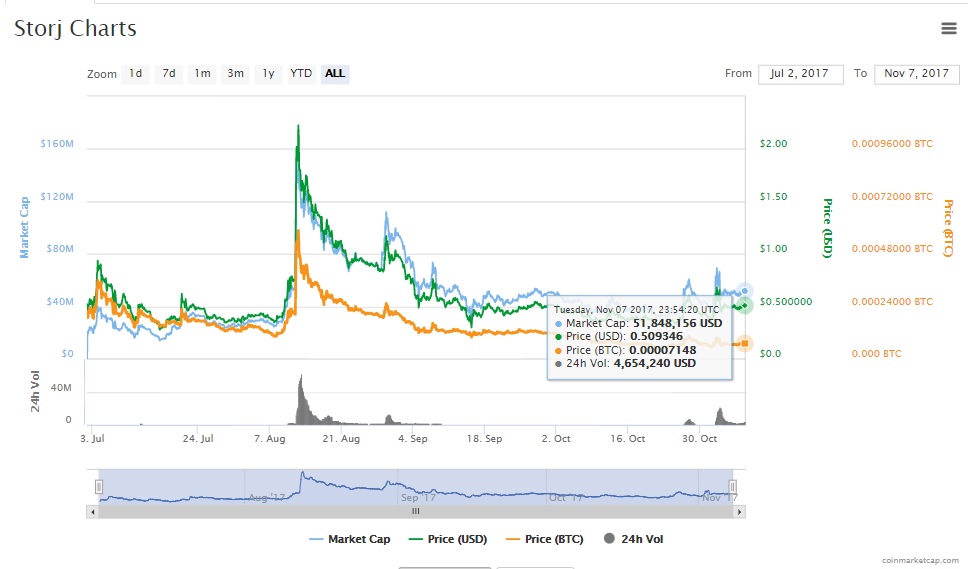This screenshot has height=569, width=971.
Task: Click the 18. Sep date label
Action: (x=484, y=439)
